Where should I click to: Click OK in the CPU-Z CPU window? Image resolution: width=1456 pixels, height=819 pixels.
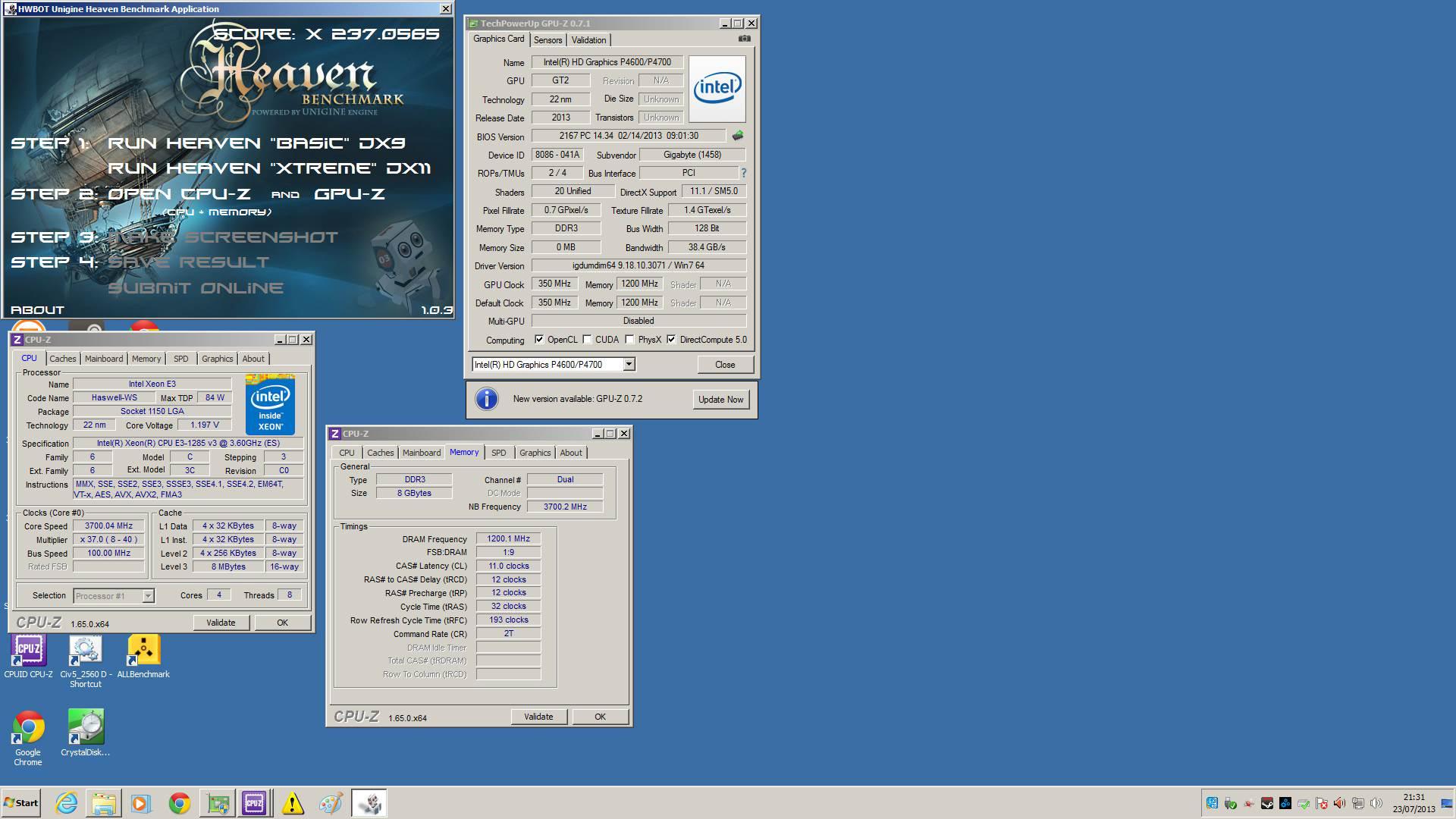click(x=282, y=623)
